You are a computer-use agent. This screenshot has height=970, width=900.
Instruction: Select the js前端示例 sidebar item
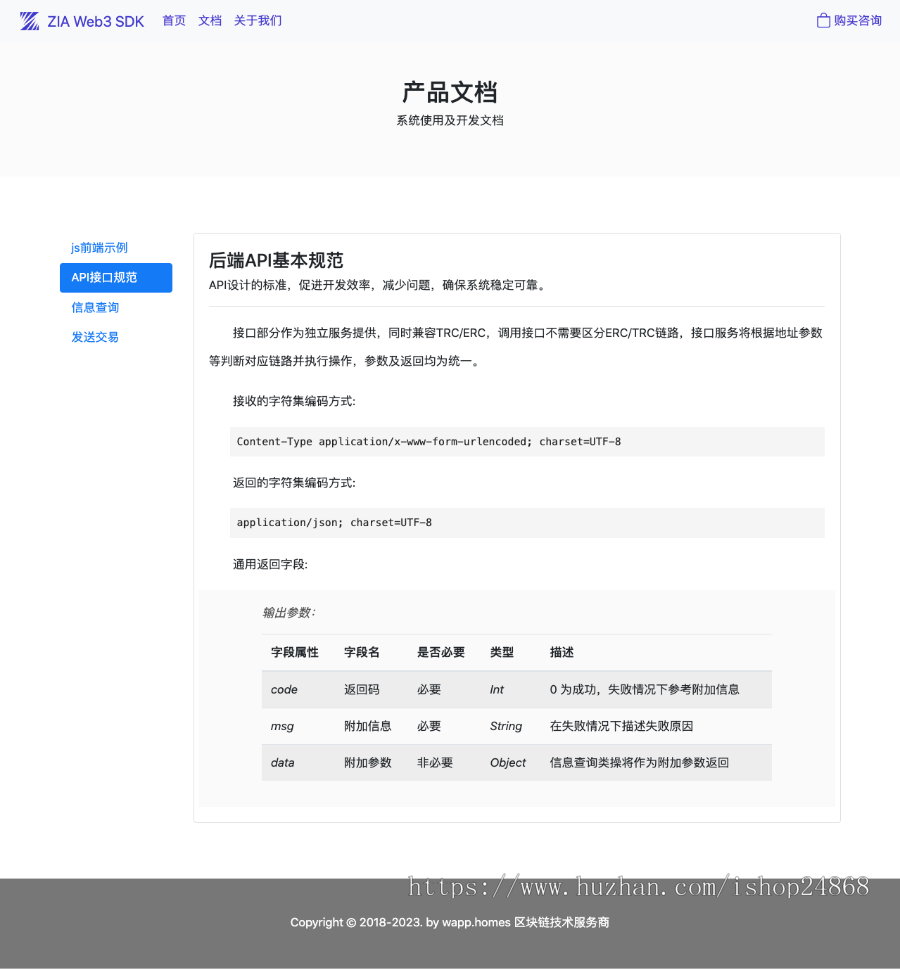coord(99,247)
